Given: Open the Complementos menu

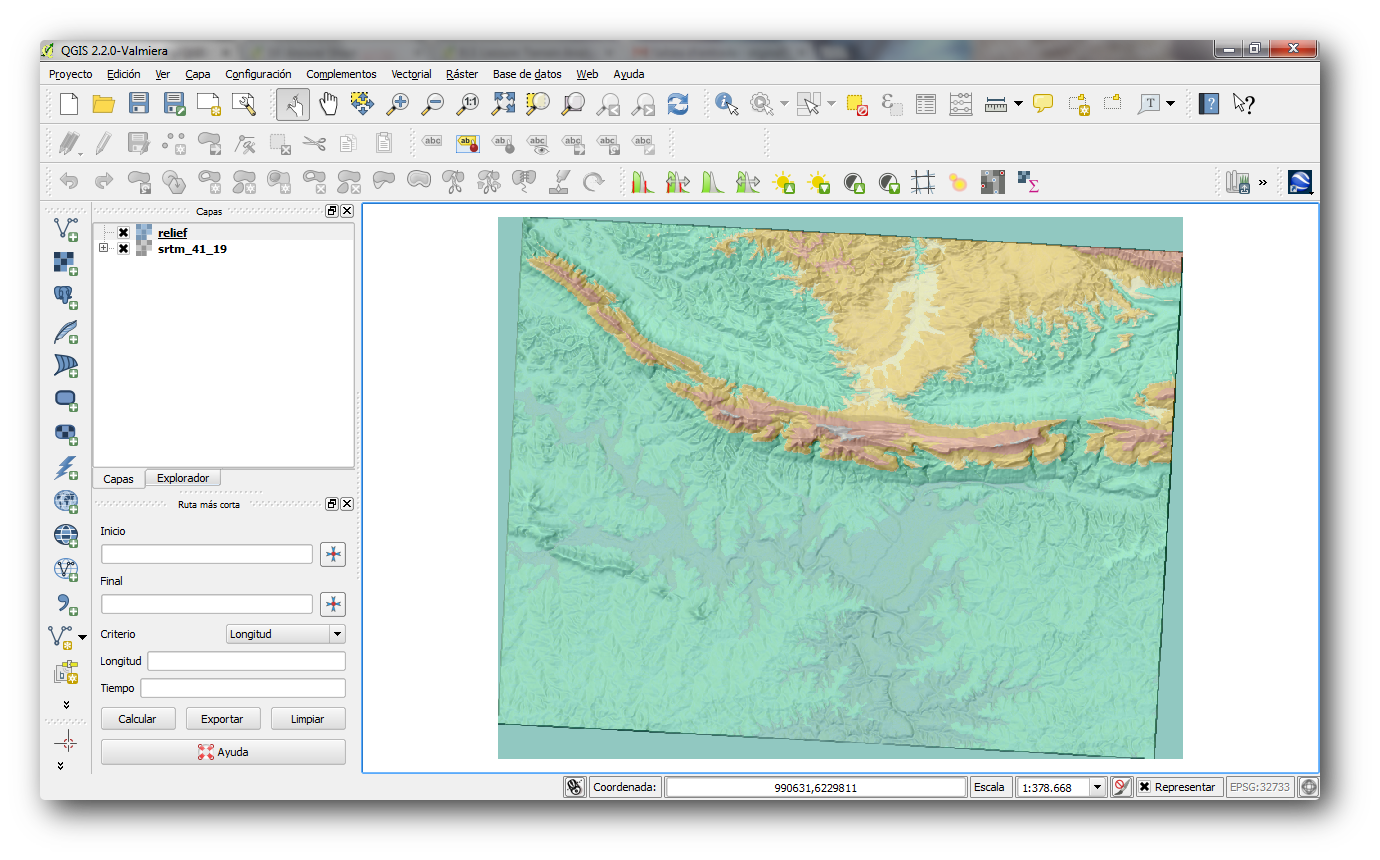Looking at the screenshot, I should click(x=341, y=74).
